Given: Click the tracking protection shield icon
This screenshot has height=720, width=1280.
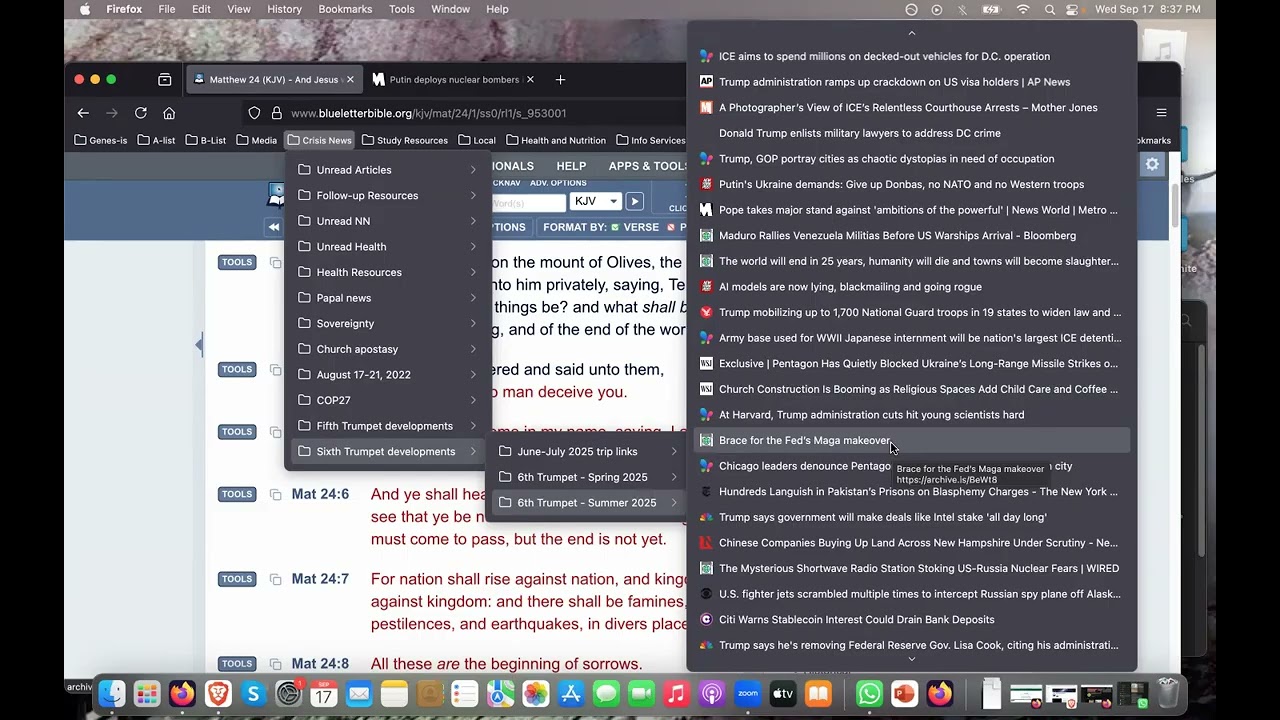Looking at the screenshot, I should point(254,113).
